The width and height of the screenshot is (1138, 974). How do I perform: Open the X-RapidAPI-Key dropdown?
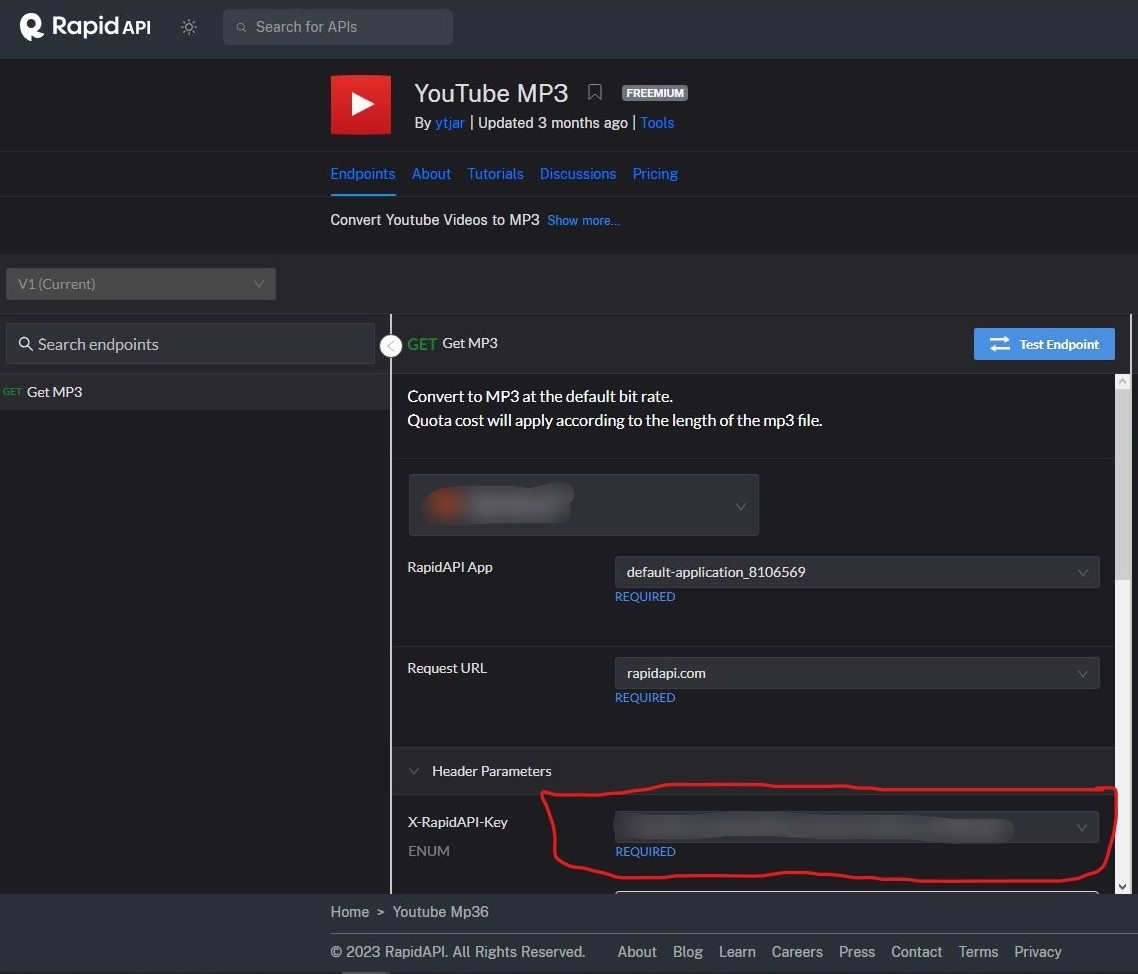856,827
